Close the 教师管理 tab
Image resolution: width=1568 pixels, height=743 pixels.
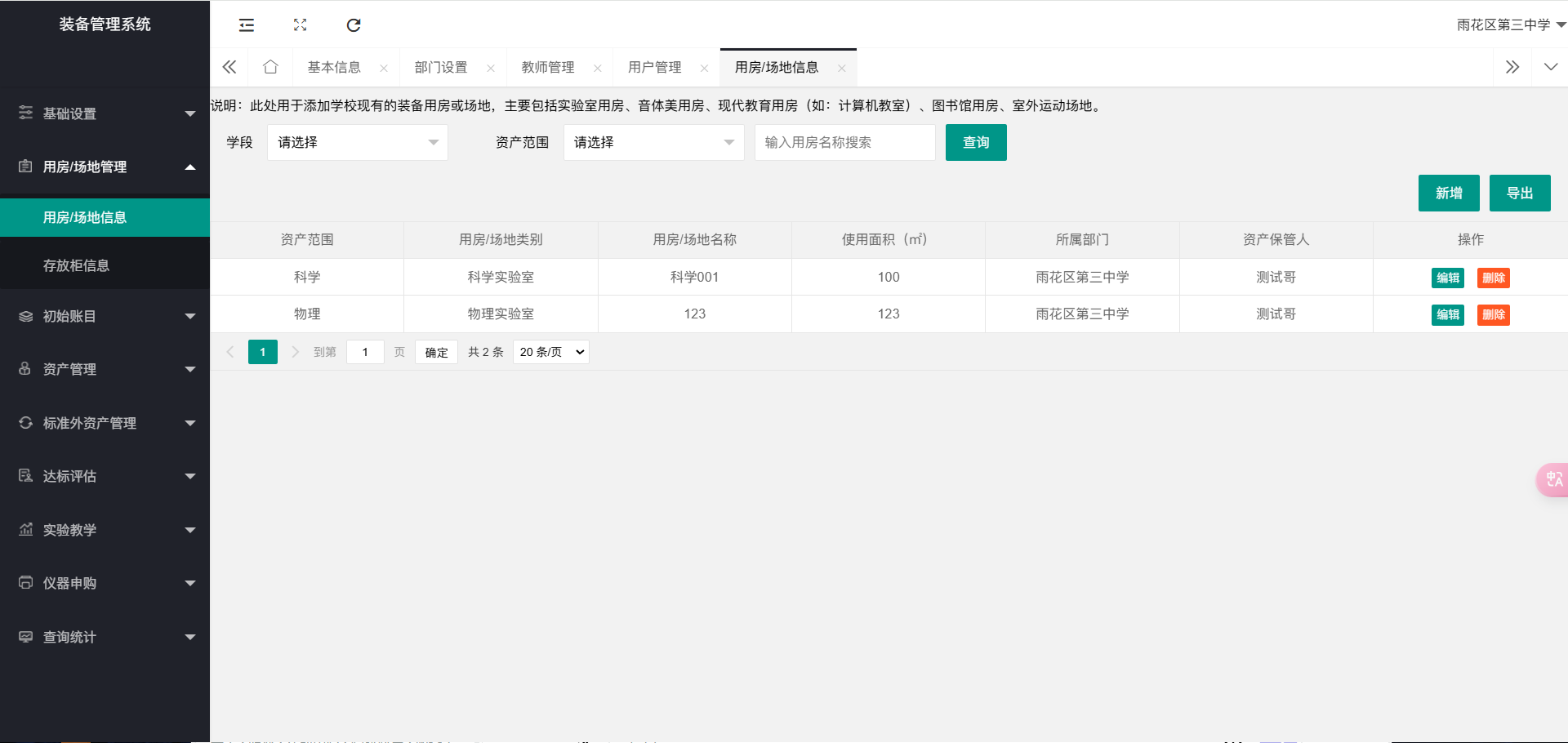pyautogui.click(x=598, y=69)
